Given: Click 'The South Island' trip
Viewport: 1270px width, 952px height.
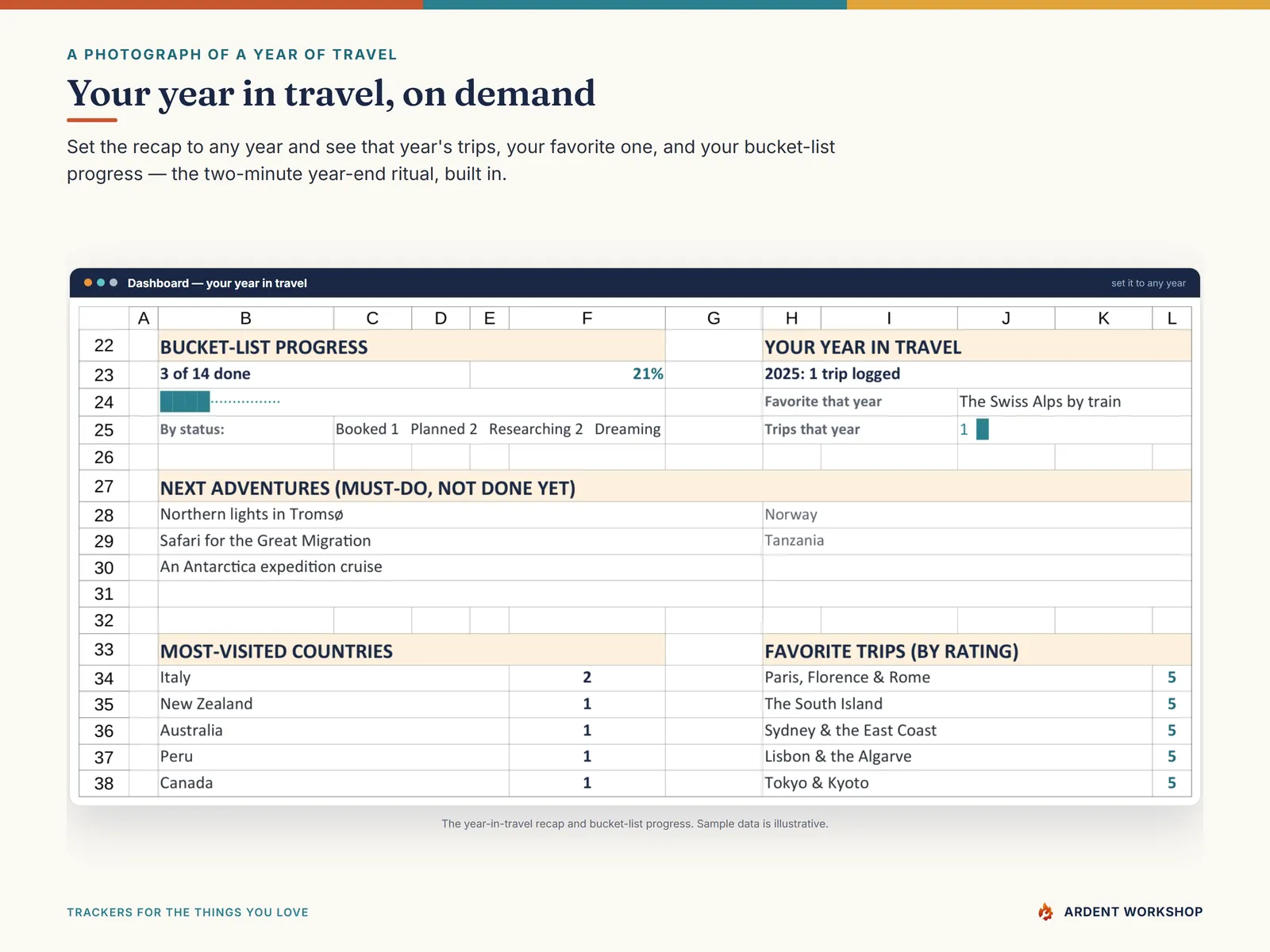Looking at the screenshot, I should [x=957, y=704].
